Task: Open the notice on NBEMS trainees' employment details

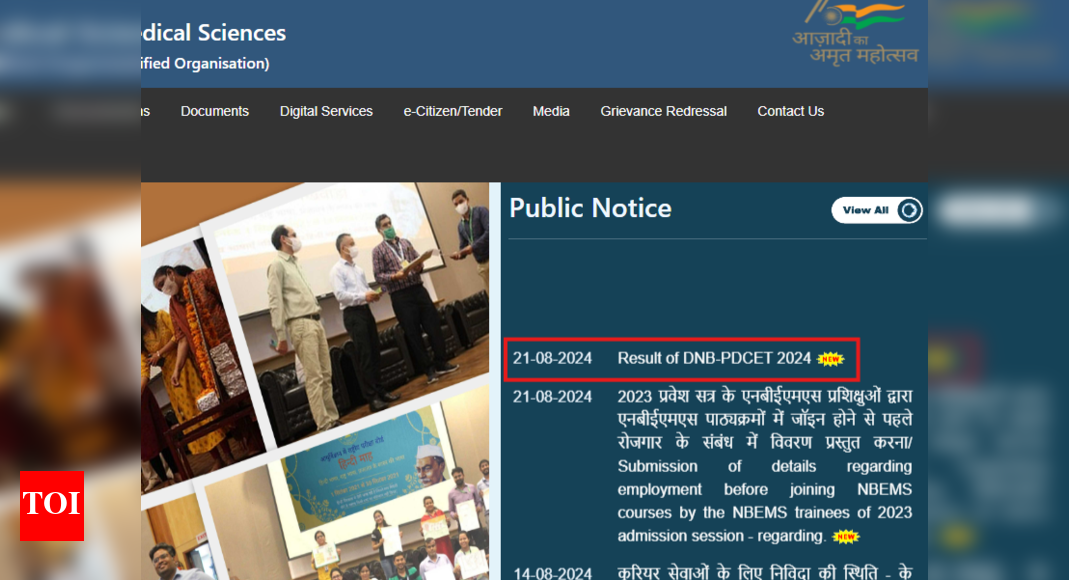Action: point(764,465)
